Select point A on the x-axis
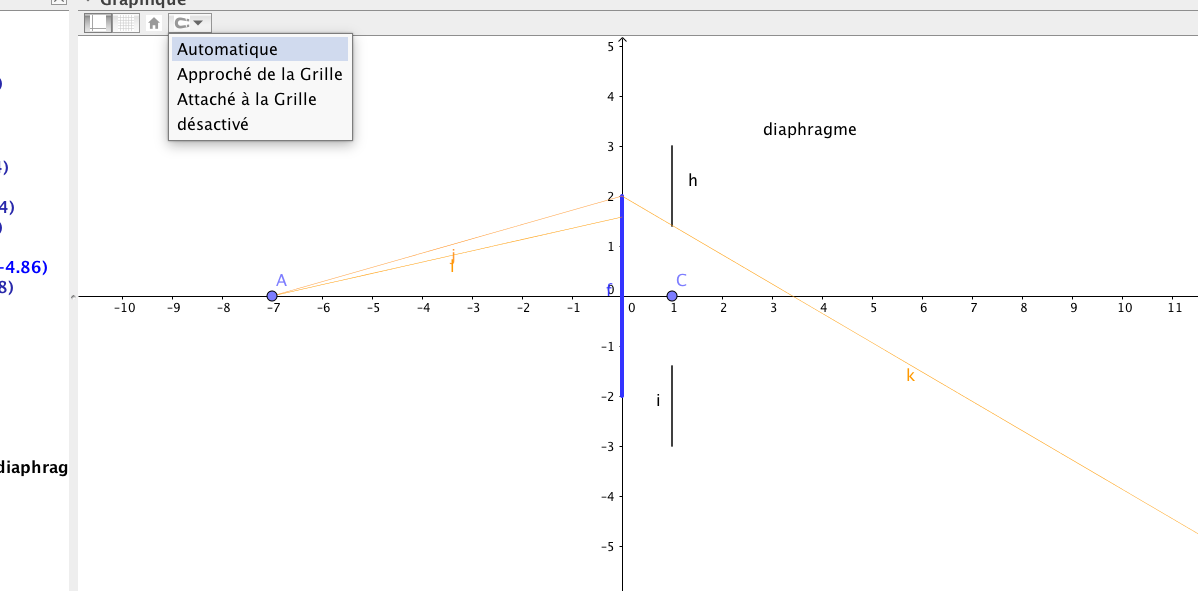The height and width of the screenshot is (591, 1198). pos(272,296)
